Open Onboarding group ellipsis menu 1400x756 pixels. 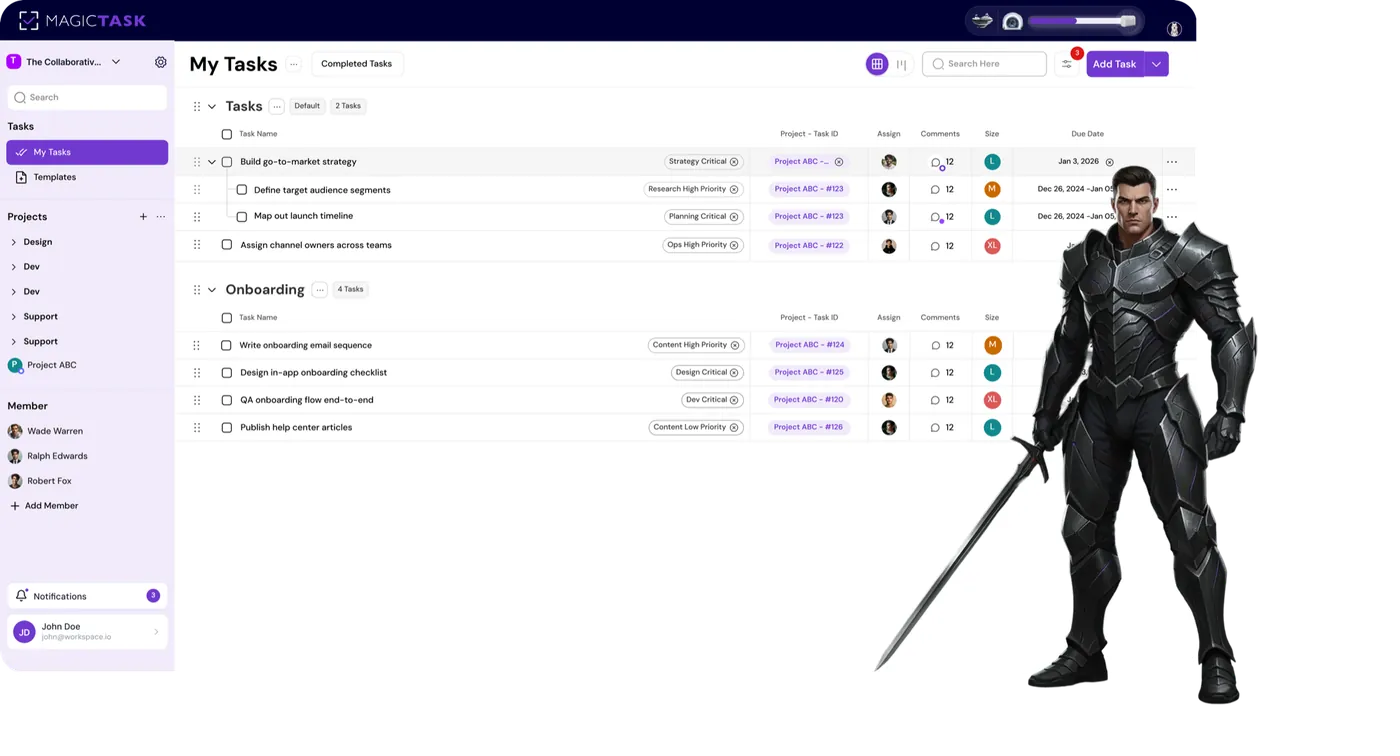coord(320,290)
